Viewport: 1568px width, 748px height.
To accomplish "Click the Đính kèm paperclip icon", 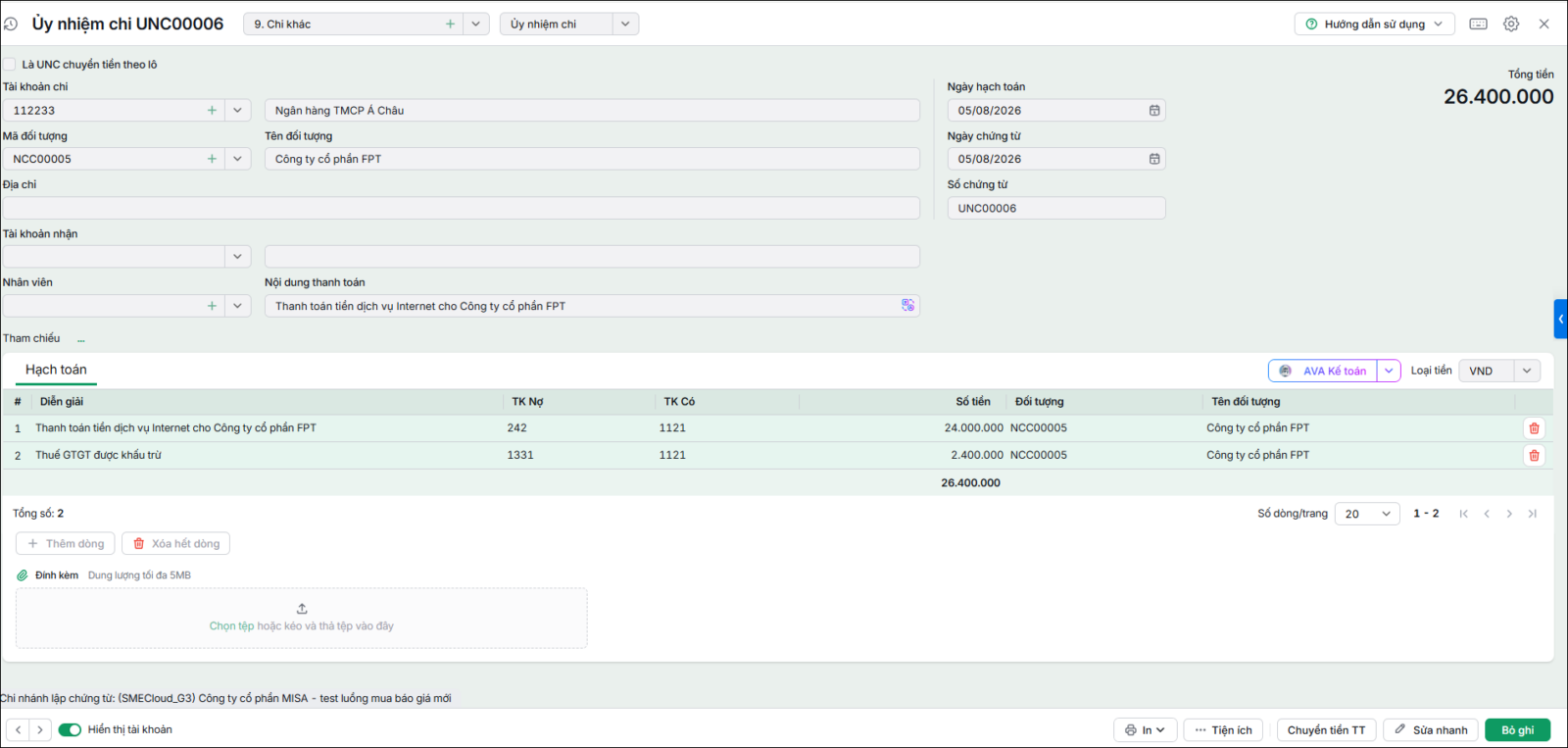I will click(x=23, y=575).
